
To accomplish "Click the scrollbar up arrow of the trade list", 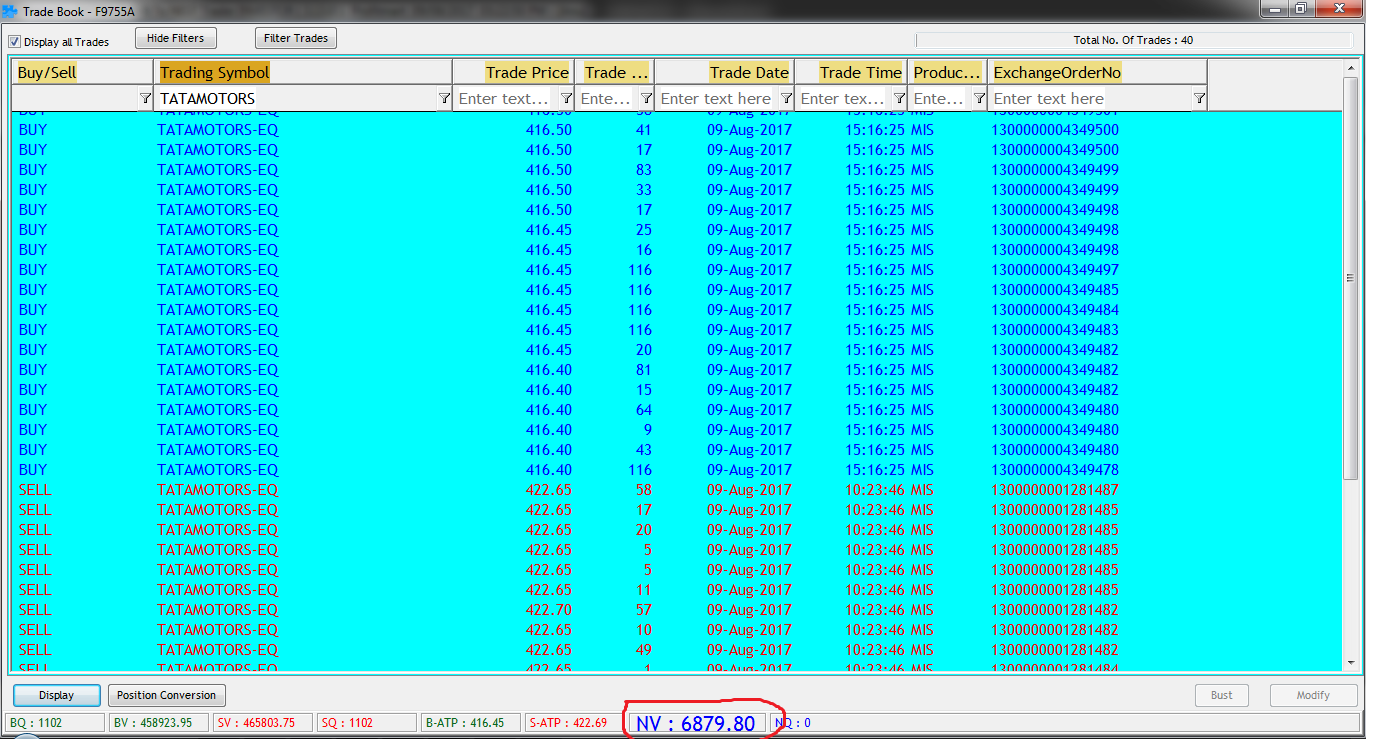I will click(x=1351, y=68).
